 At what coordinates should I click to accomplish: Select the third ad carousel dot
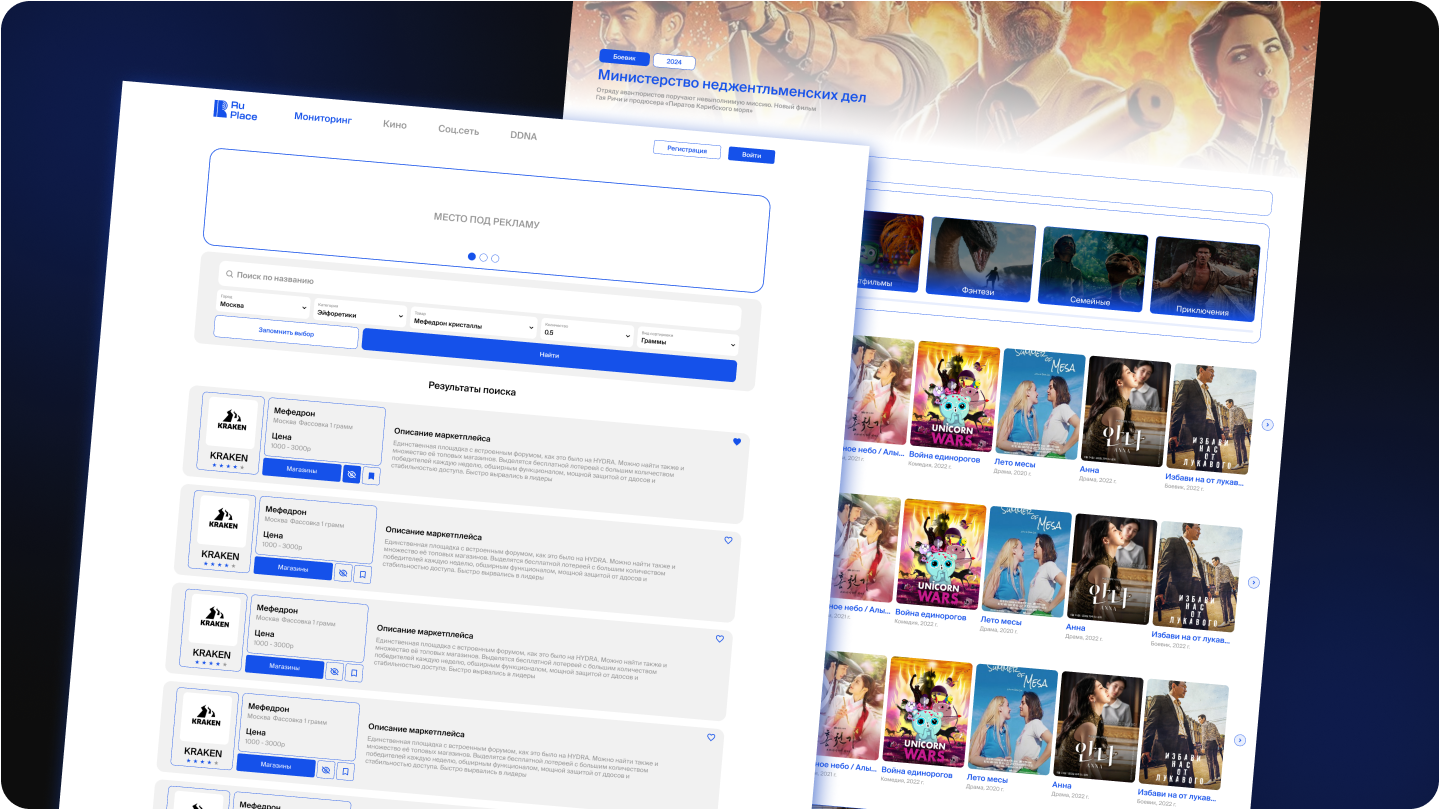[495, 258]
